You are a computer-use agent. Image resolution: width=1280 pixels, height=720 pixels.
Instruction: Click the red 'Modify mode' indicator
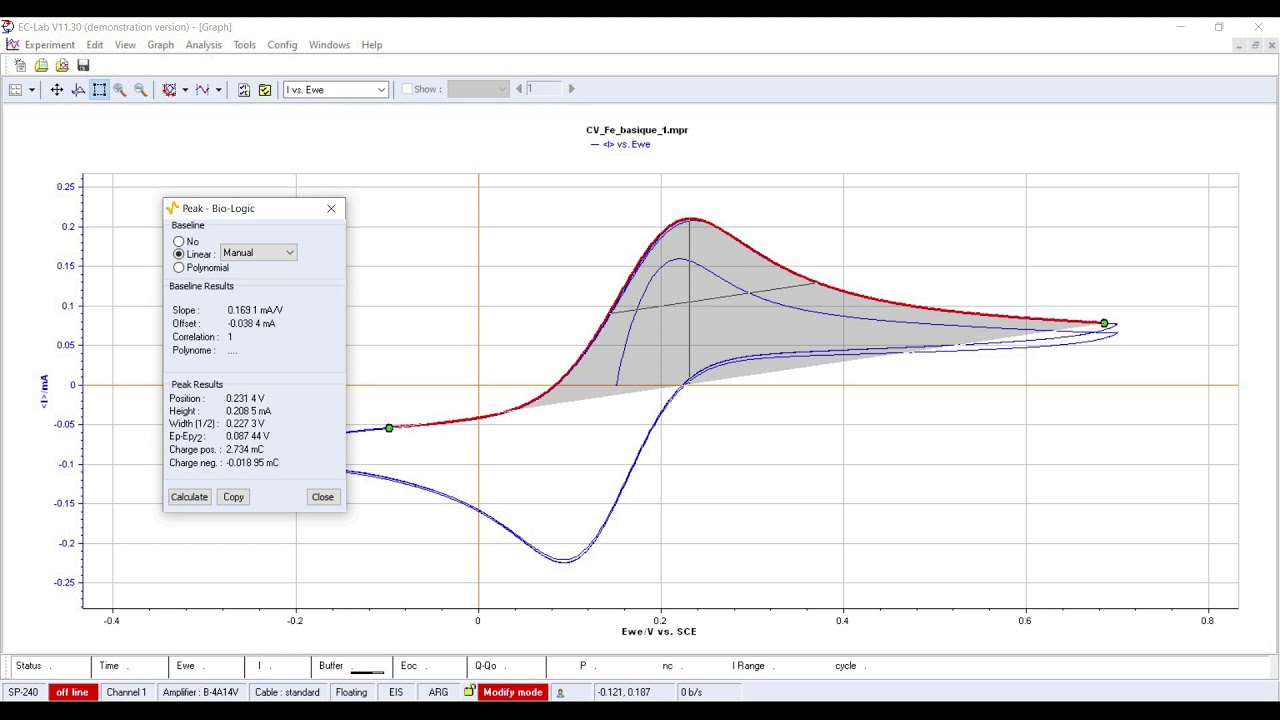tap(512, 692)
